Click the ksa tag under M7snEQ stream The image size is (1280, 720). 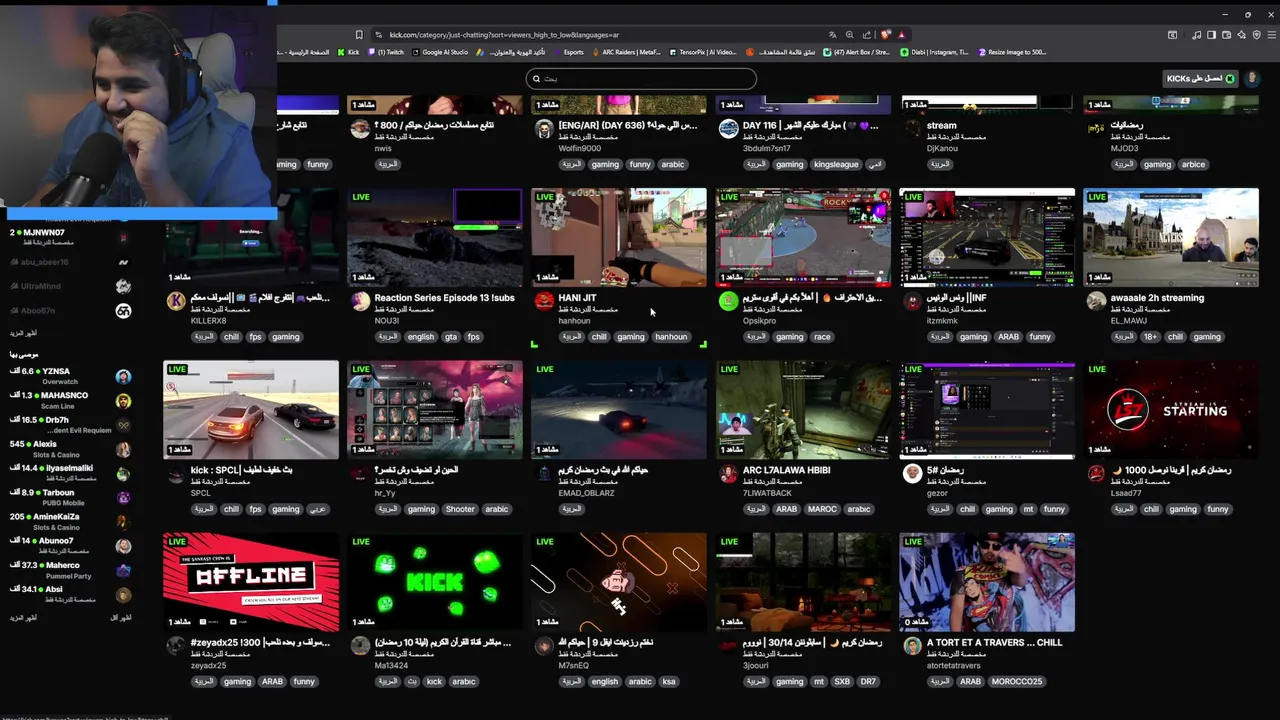(669, 682)
